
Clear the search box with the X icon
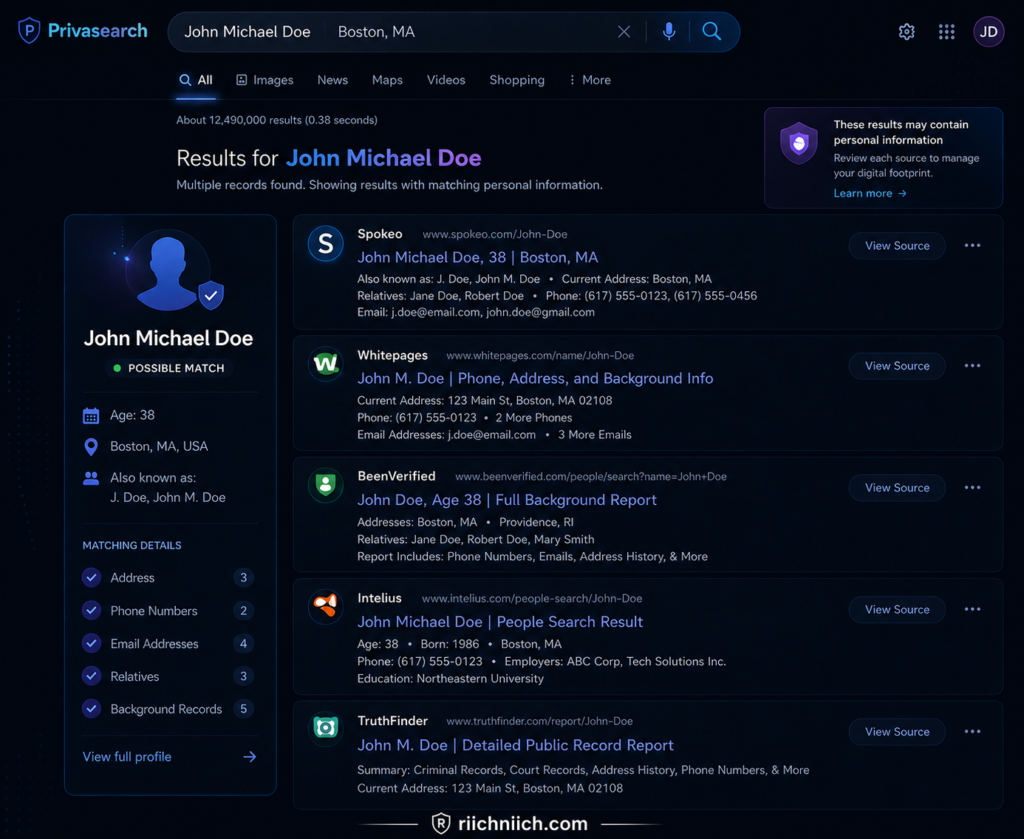point(624,32)
